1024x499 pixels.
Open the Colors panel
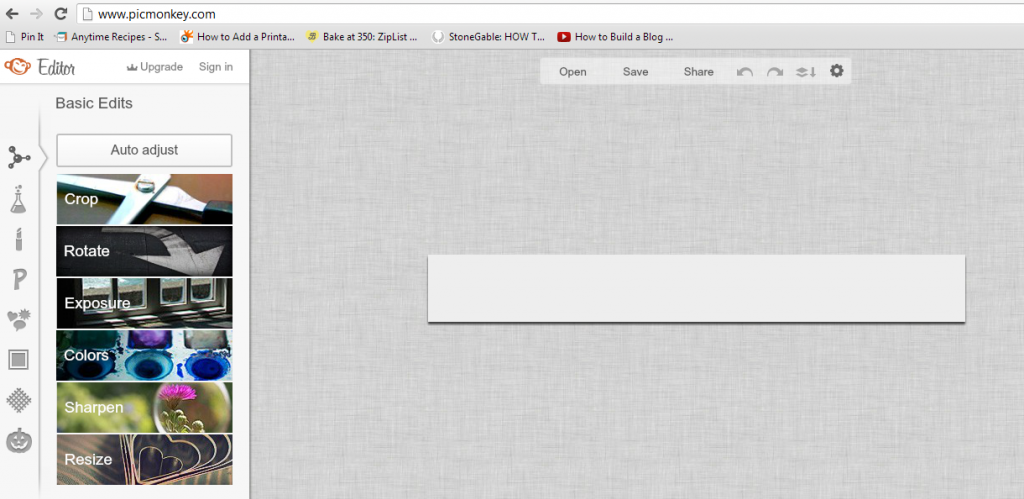pos(144,355)
